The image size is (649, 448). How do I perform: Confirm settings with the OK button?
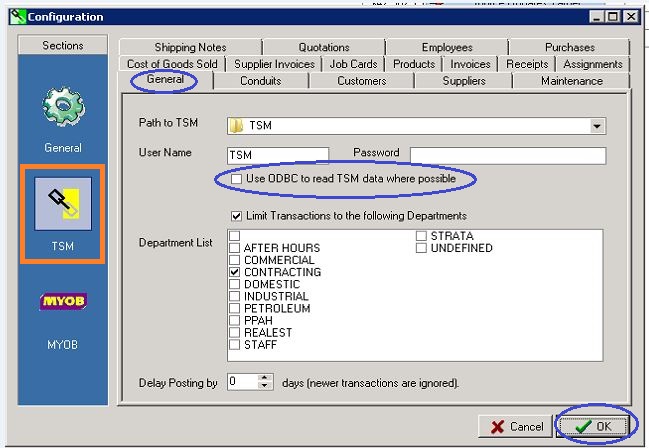pos(593,426)
